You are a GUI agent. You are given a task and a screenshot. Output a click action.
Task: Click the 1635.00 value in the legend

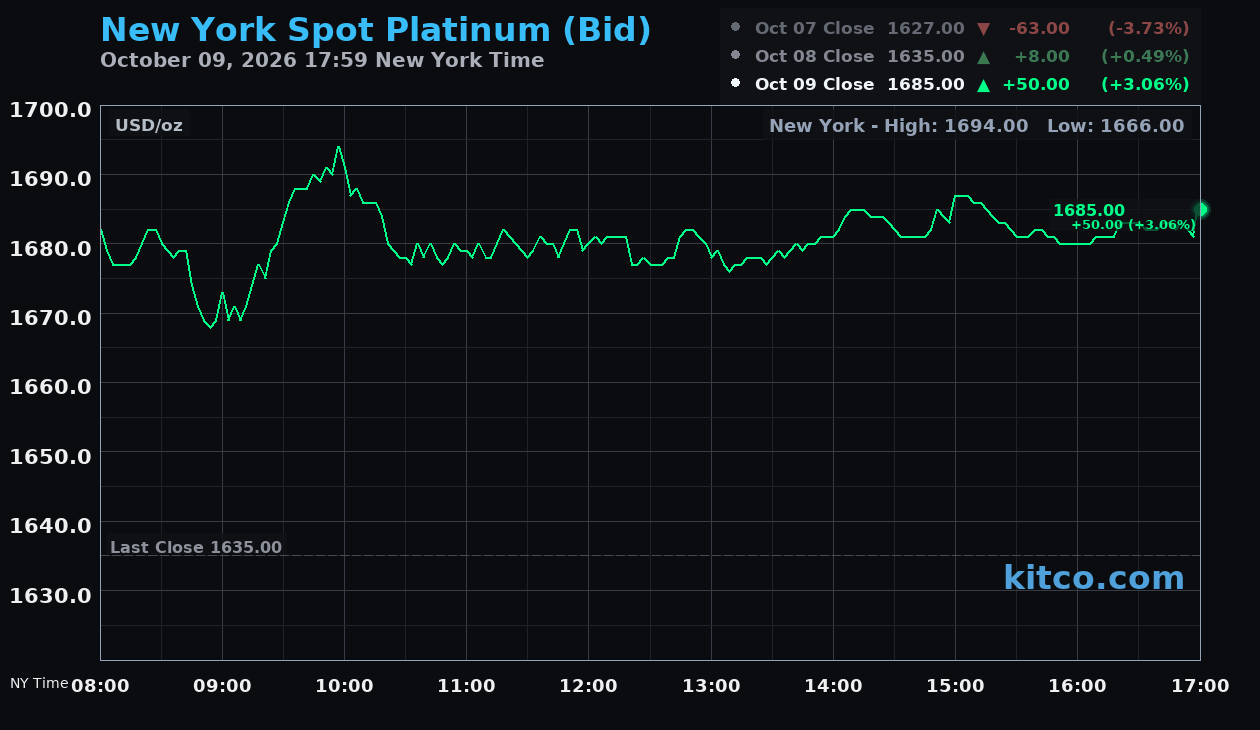926,57
